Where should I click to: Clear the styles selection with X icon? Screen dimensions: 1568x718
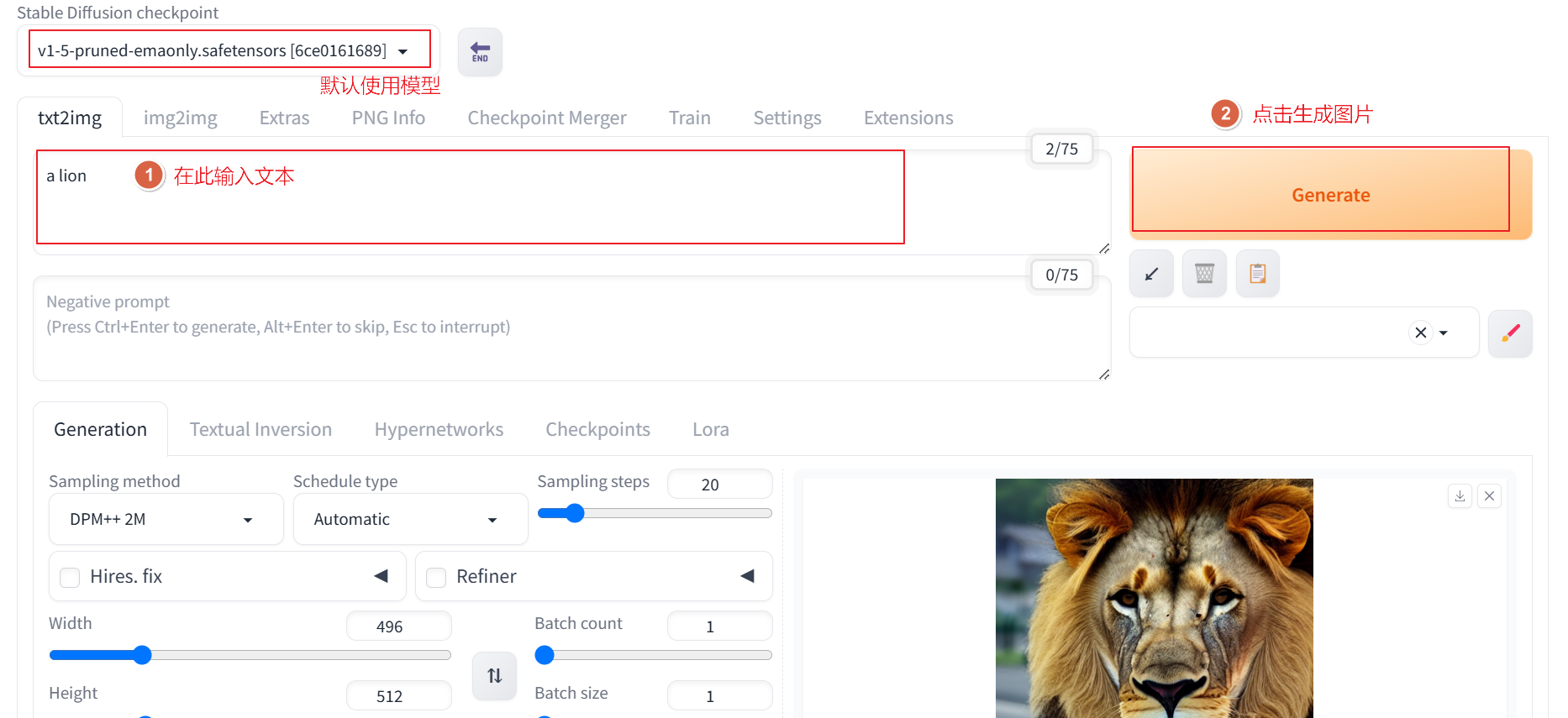(1420, 333)
